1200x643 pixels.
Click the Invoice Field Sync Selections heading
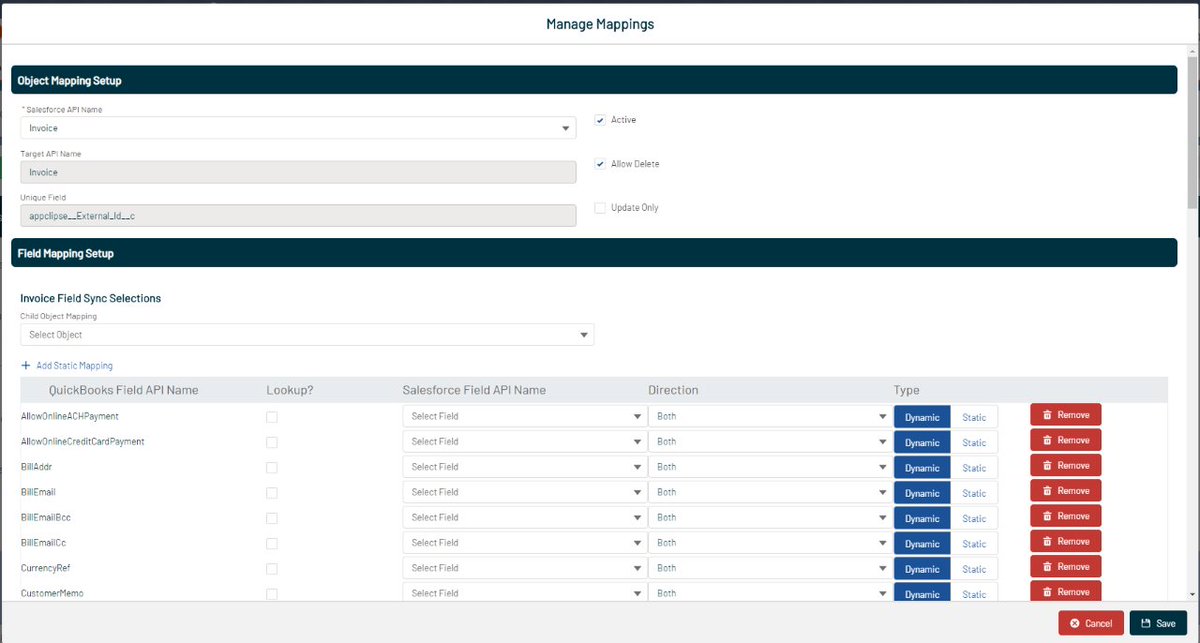(91, 298)
